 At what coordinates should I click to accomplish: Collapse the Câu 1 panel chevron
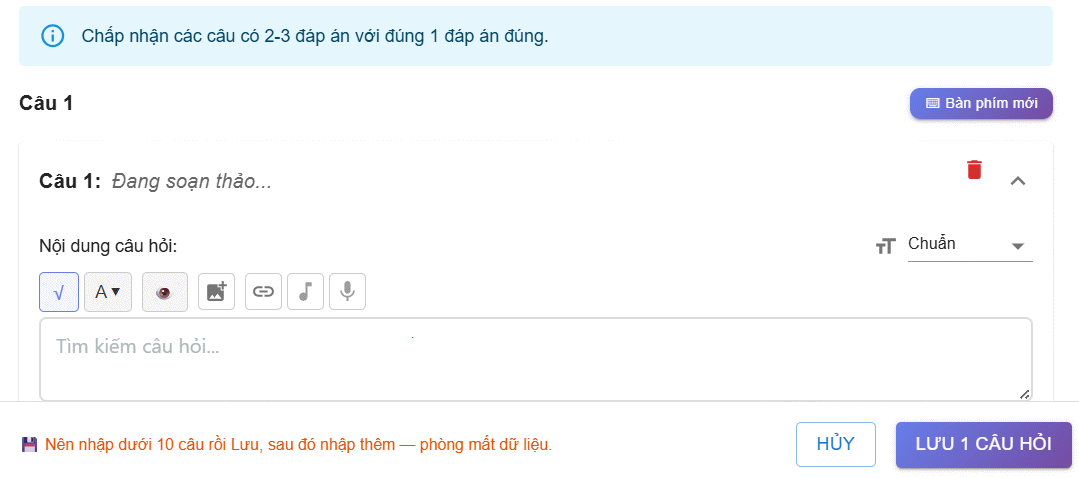[x=1018, y=181]
